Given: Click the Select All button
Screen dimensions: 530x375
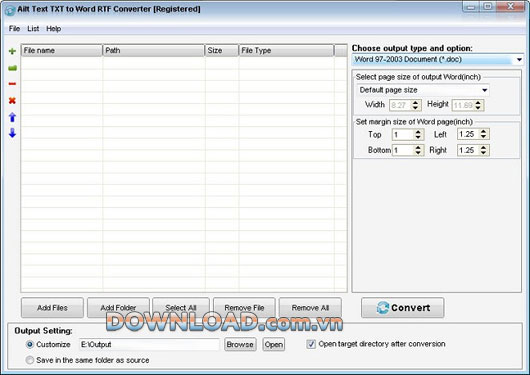Looking at the screenshot, I should point(181,308).
